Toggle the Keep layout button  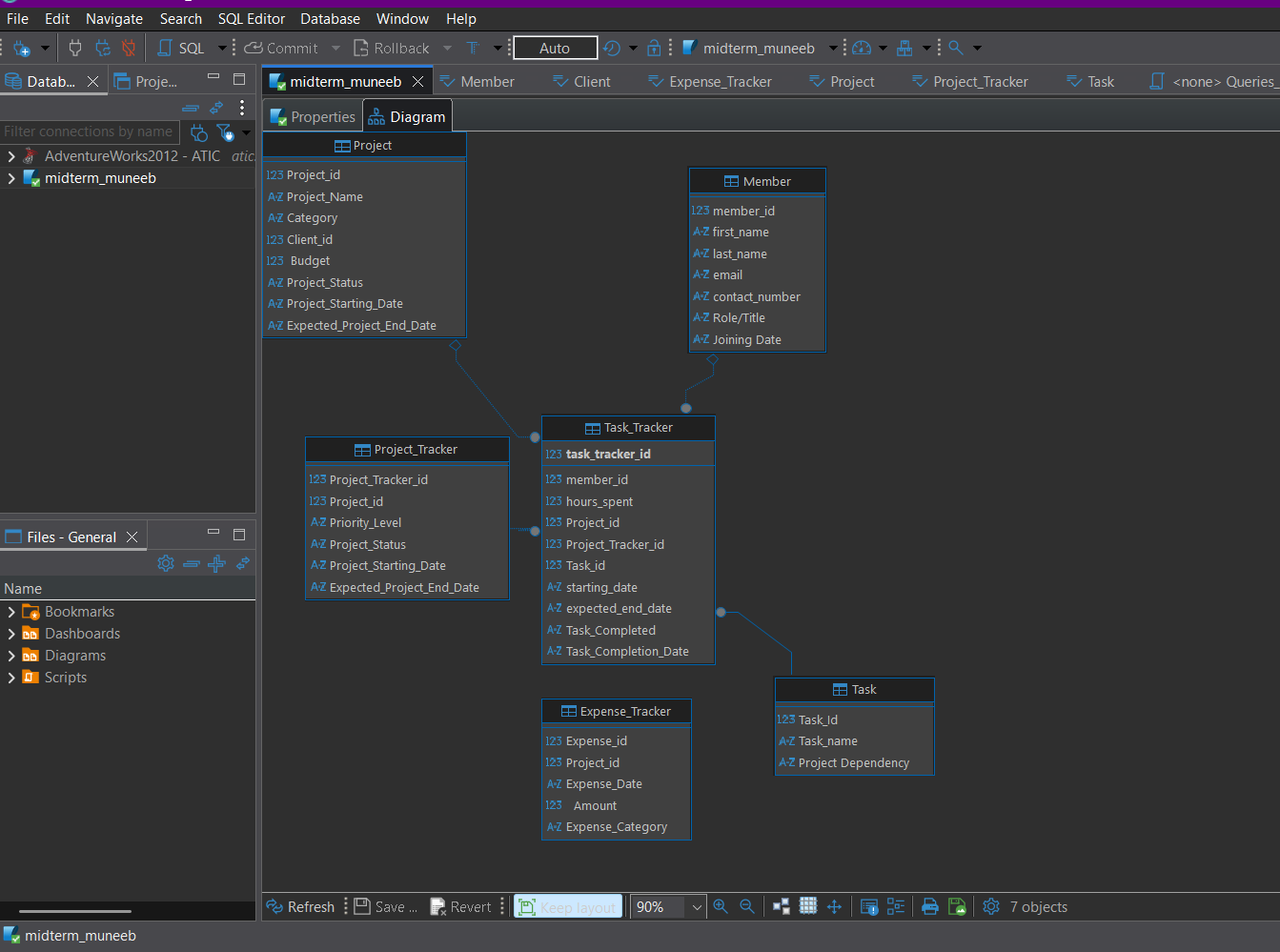coord(568,906)
